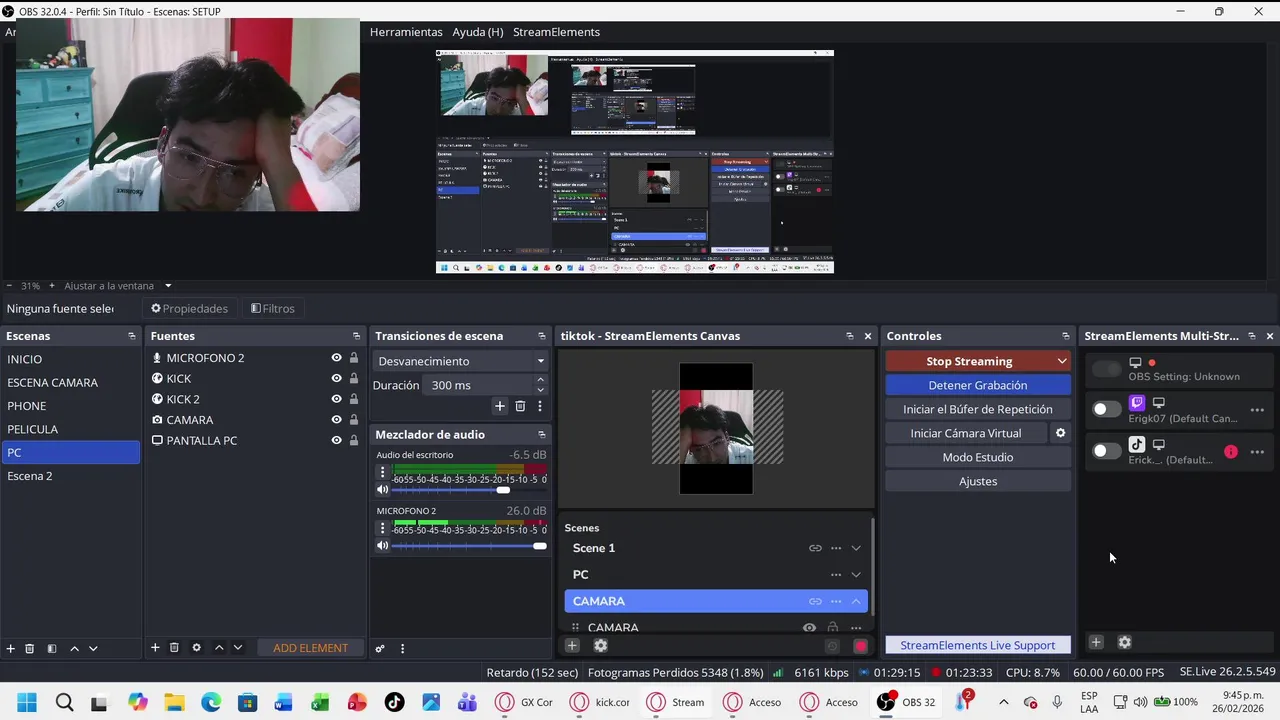Open Escenas panel dock menu icon
The image size is (1280, 720).
tap(131, 336)
